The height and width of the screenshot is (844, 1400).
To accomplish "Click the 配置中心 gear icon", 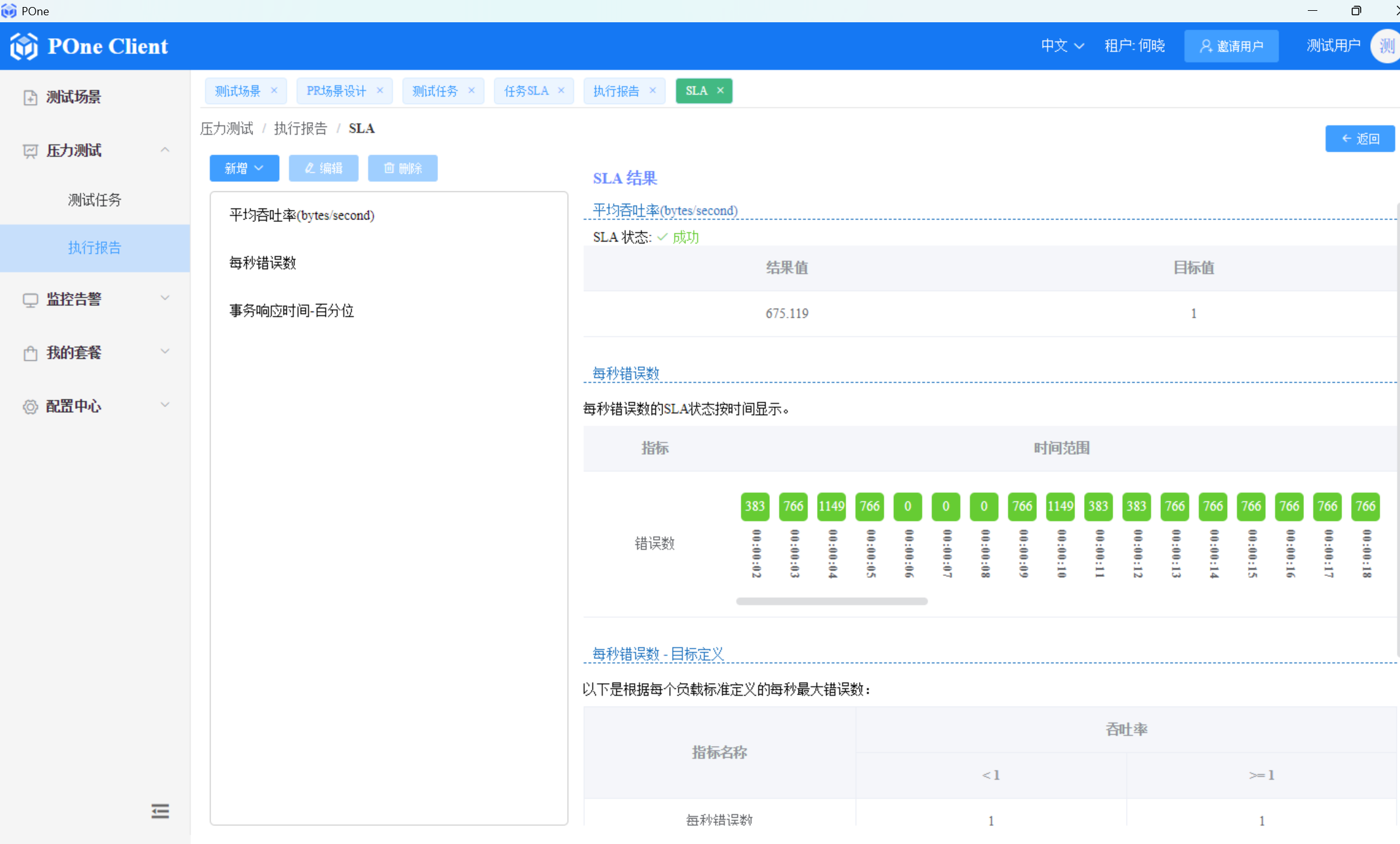I will pos(30,406).
